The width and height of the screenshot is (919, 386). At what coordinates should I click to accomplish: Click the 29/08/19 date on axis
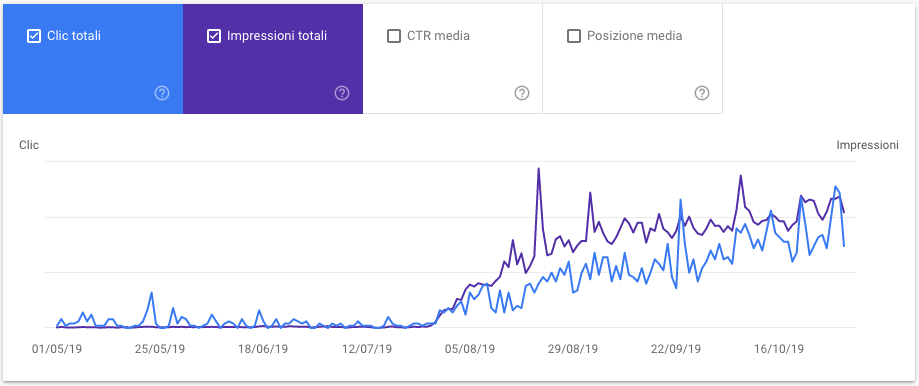click(x=573, y=349)
